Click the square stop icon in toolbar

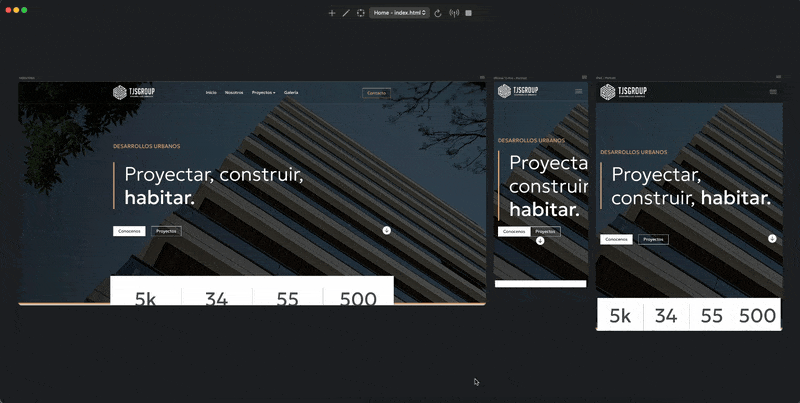[x=468, y=13]
